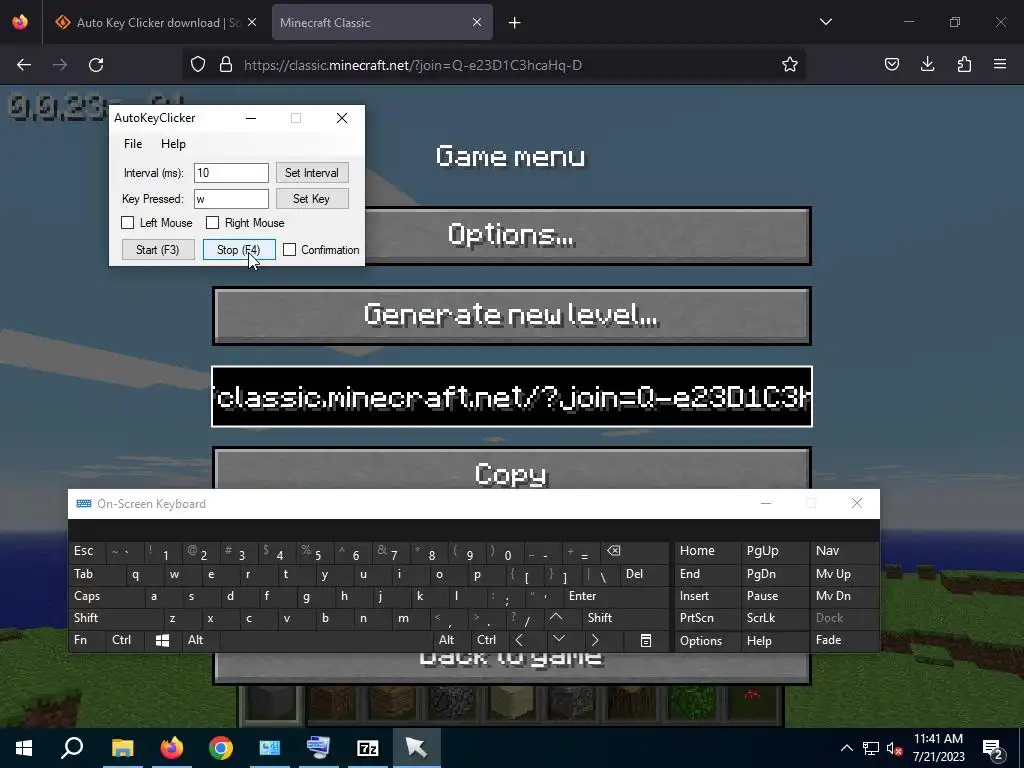Click the muted volume tray icon
This screenshot has width=1024, height=768.
point(894,748)
